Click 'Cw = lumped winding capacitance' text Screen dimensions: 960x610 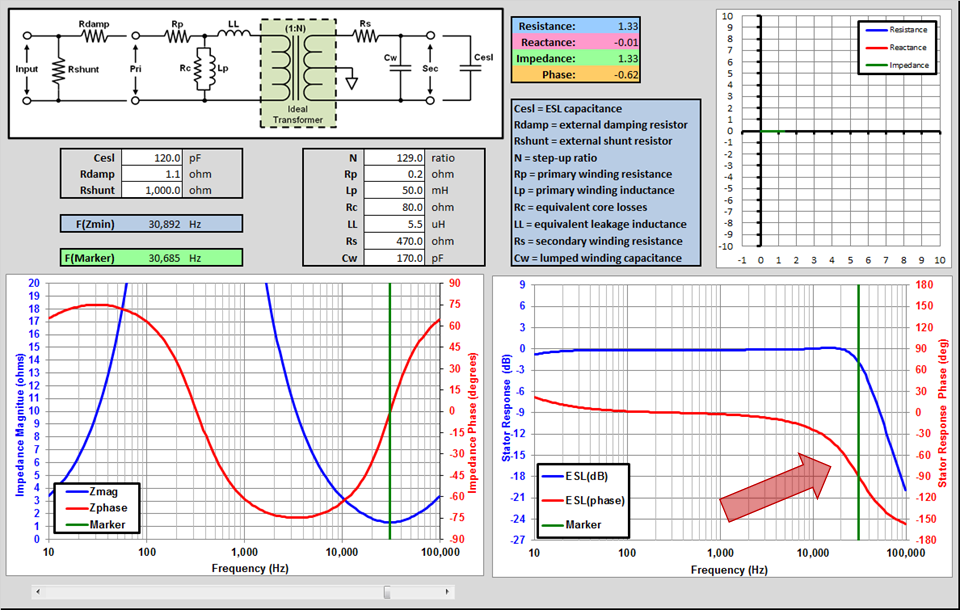pos(598,258)
